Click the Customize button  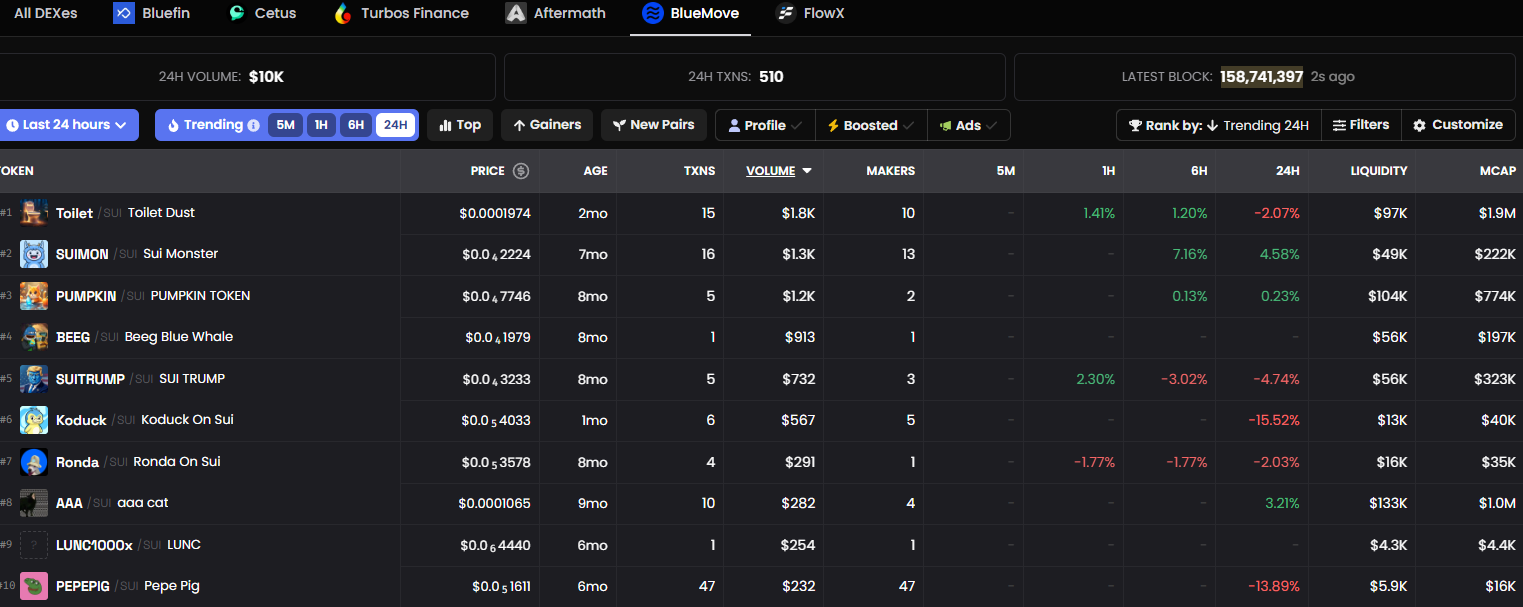click(1458, 125)
